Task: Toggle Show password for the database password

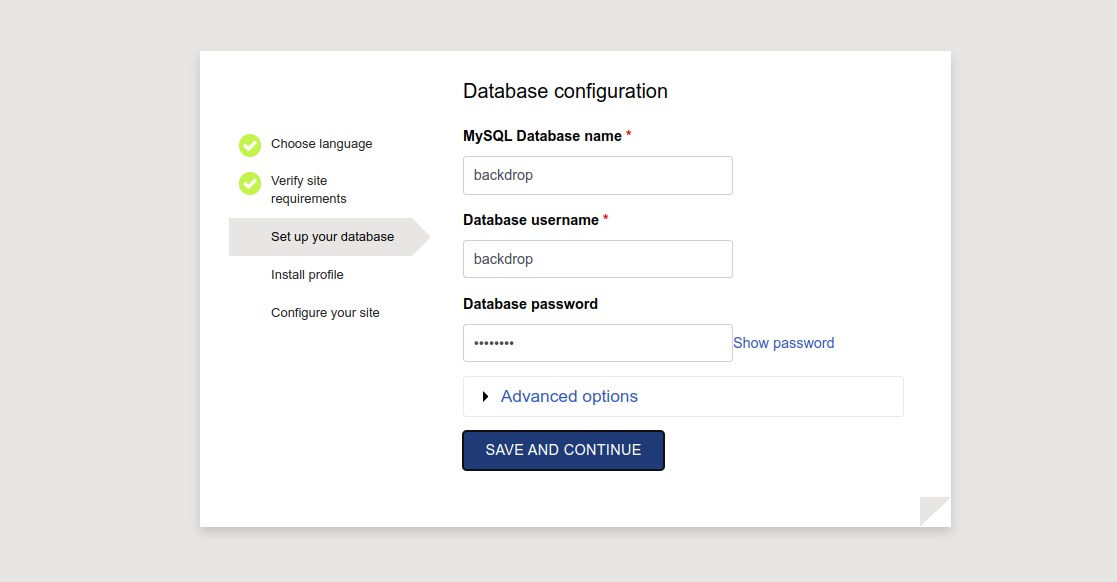Action: coord(783,343)
